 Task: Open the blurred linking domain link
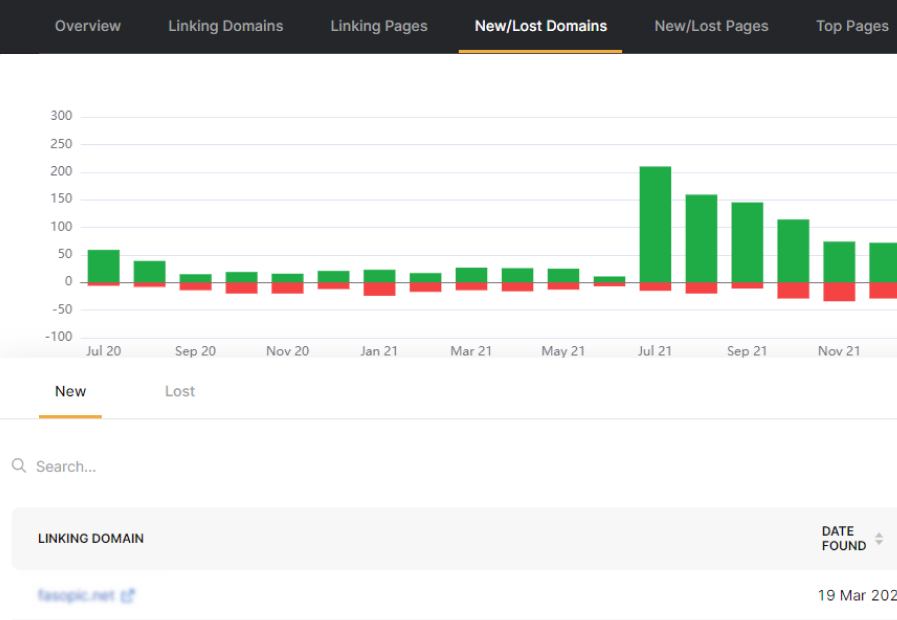(x=76, y=595)
